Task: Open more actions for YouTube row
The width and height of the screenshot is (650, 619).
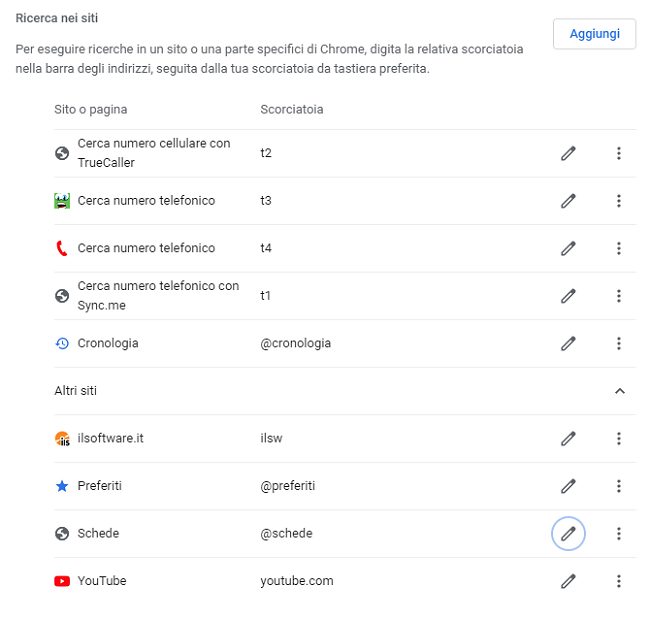Action: [x=618, y=581]
